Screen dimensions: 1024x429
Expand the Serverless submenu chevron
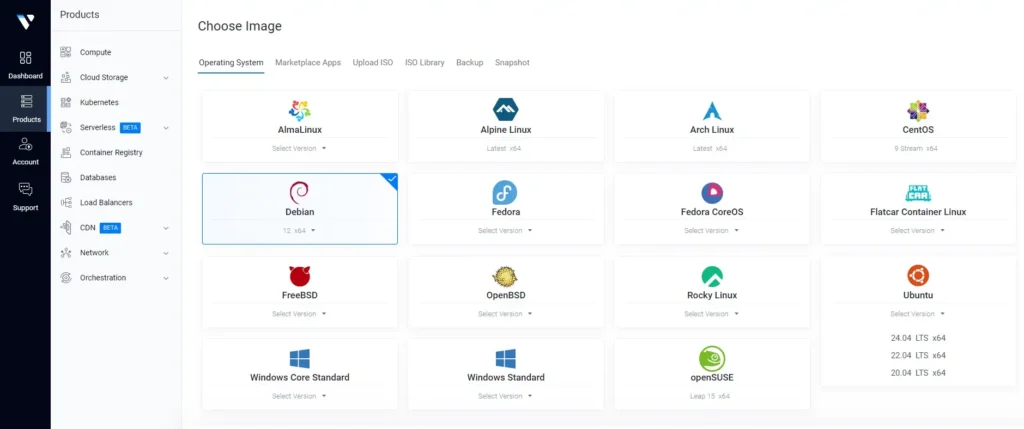[x=166, y=128]
